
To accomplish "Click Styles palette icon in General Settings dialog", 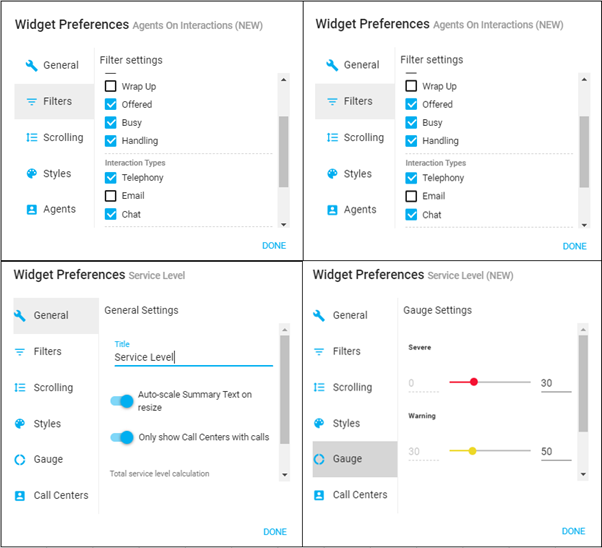I will click(20, 424).
